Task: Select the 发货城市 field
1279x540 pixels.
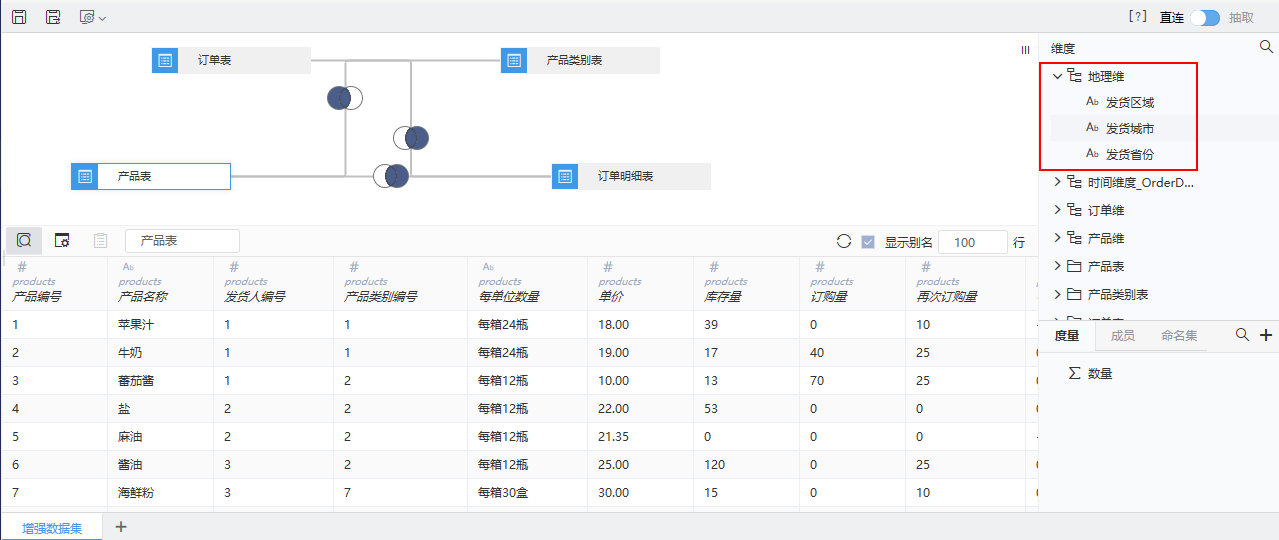Action: (x=1130, y=128)
